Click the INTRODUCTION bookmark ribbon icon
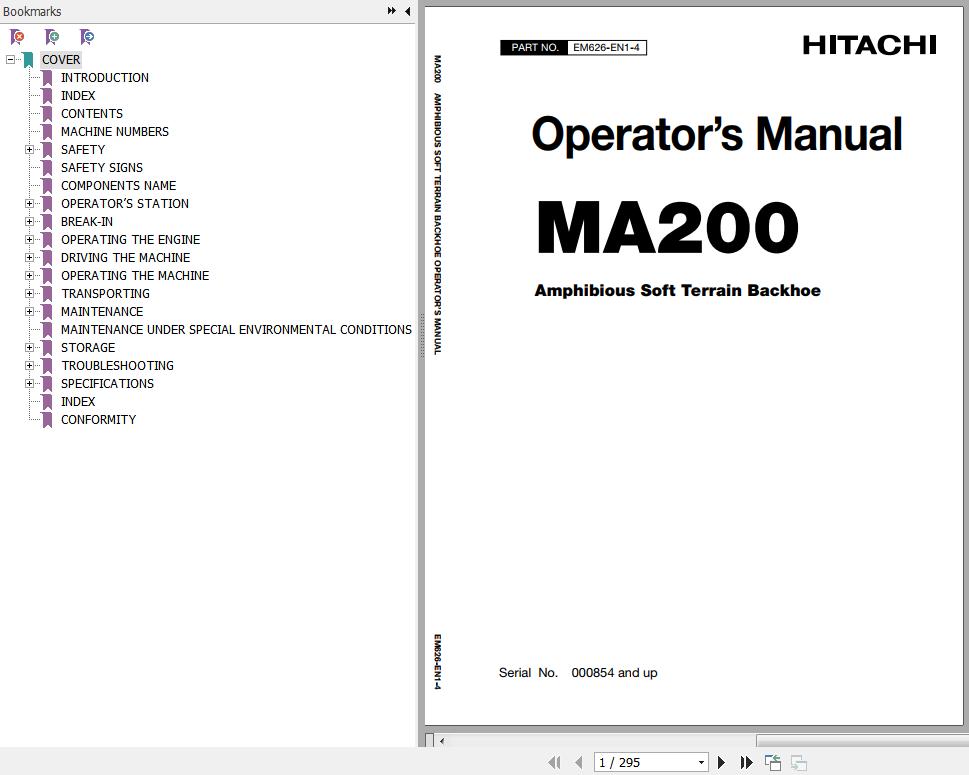Image resolution: width=969 pixels, height=775 pixels. tap(47, 78)
